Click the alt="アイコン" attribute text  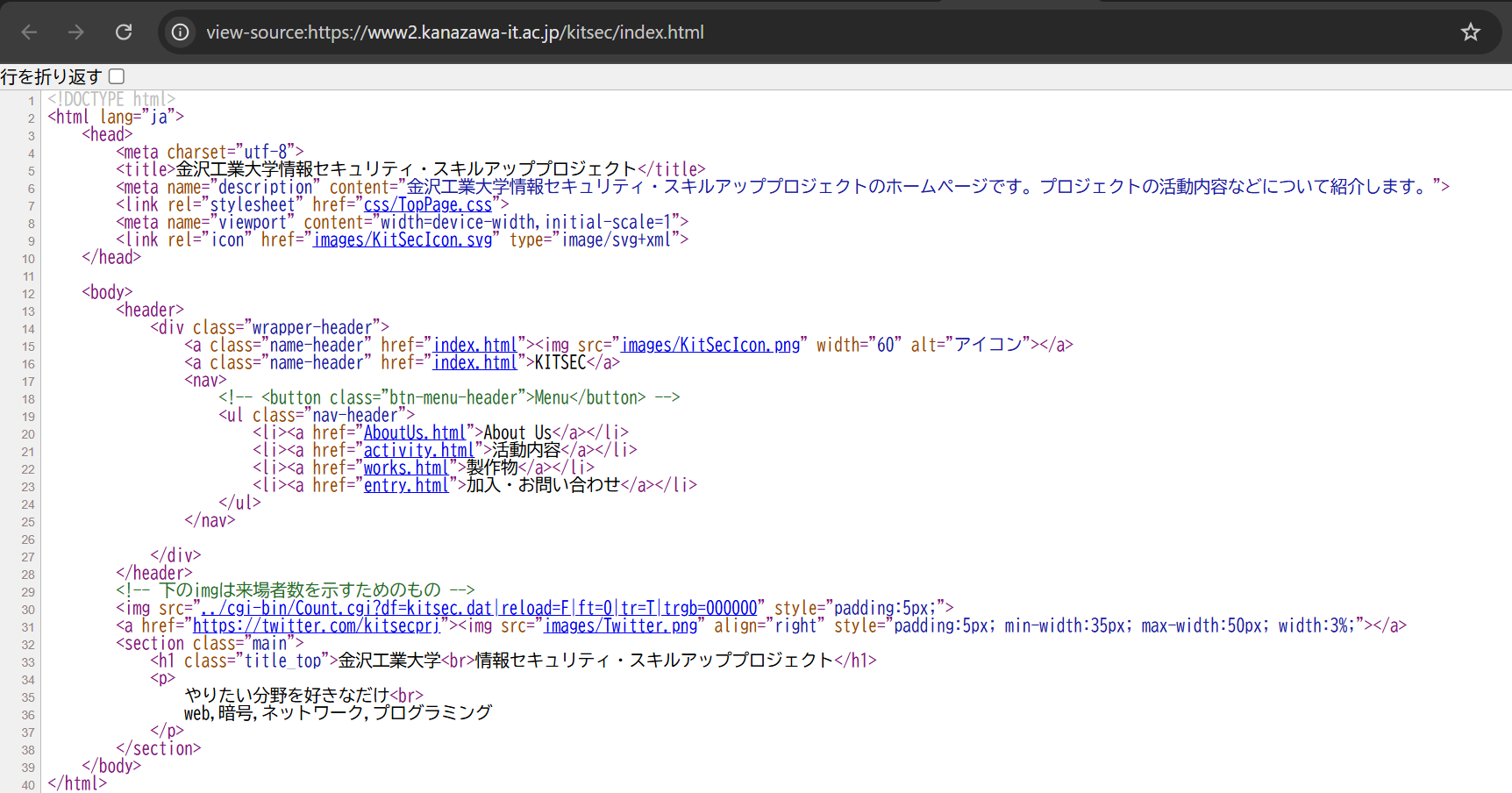coord(971,345)
